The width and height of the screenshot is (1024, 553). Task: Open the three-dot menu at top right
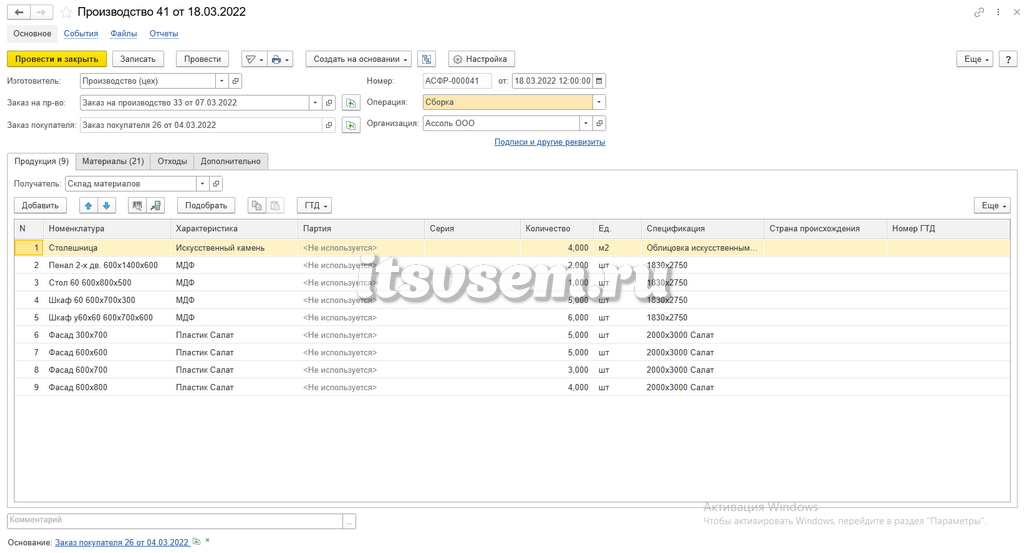click(998, 12)
